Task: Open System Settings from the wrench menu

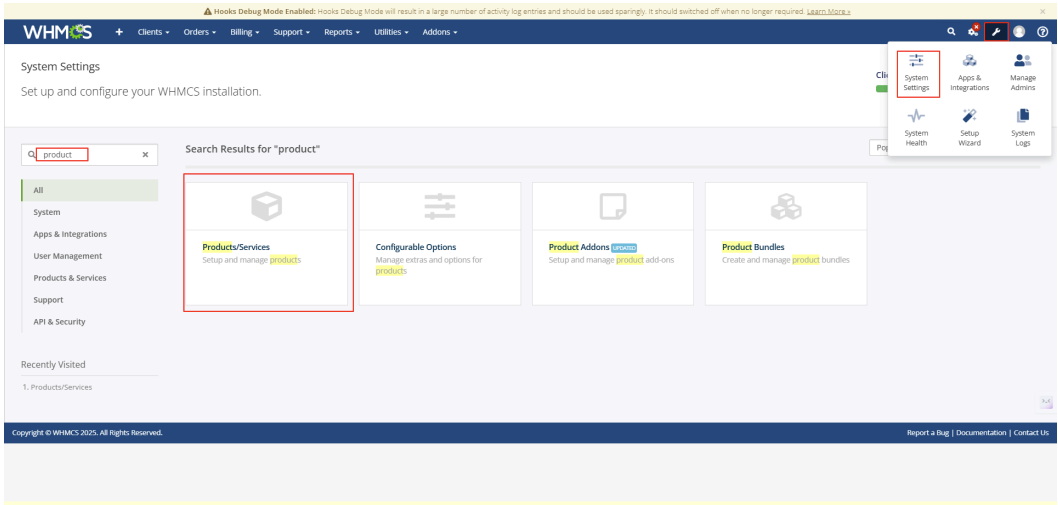Action: pyautogui.click(x=917, y=74)
